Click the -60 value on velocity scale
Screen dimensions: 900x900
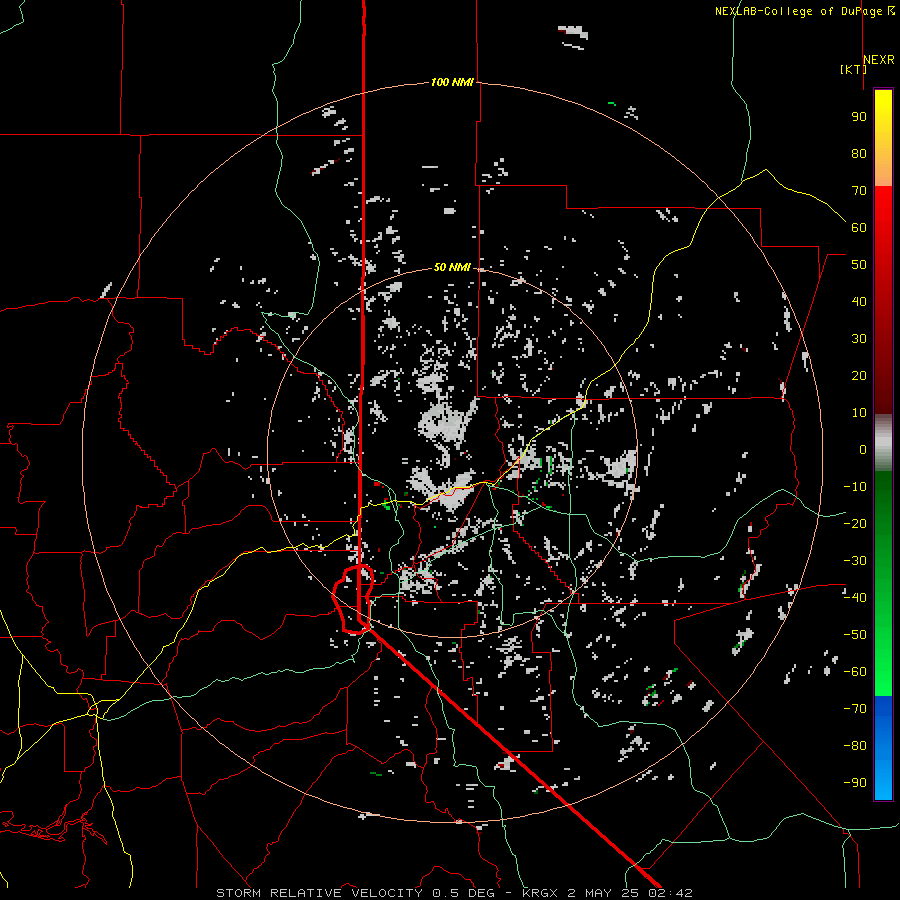855,672
